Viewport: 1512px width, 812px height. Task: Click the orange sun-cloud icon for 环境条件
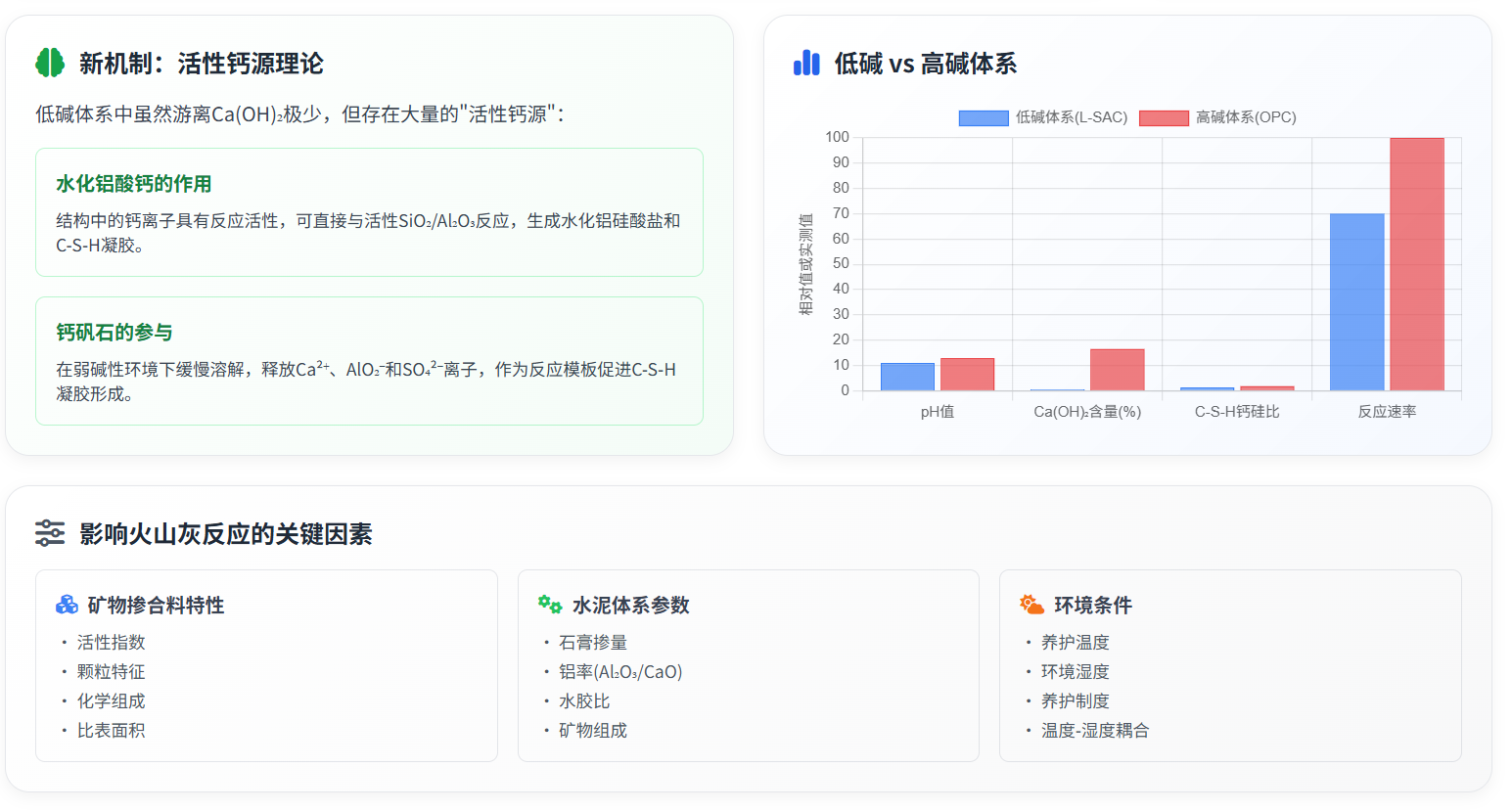[1031, 605]
